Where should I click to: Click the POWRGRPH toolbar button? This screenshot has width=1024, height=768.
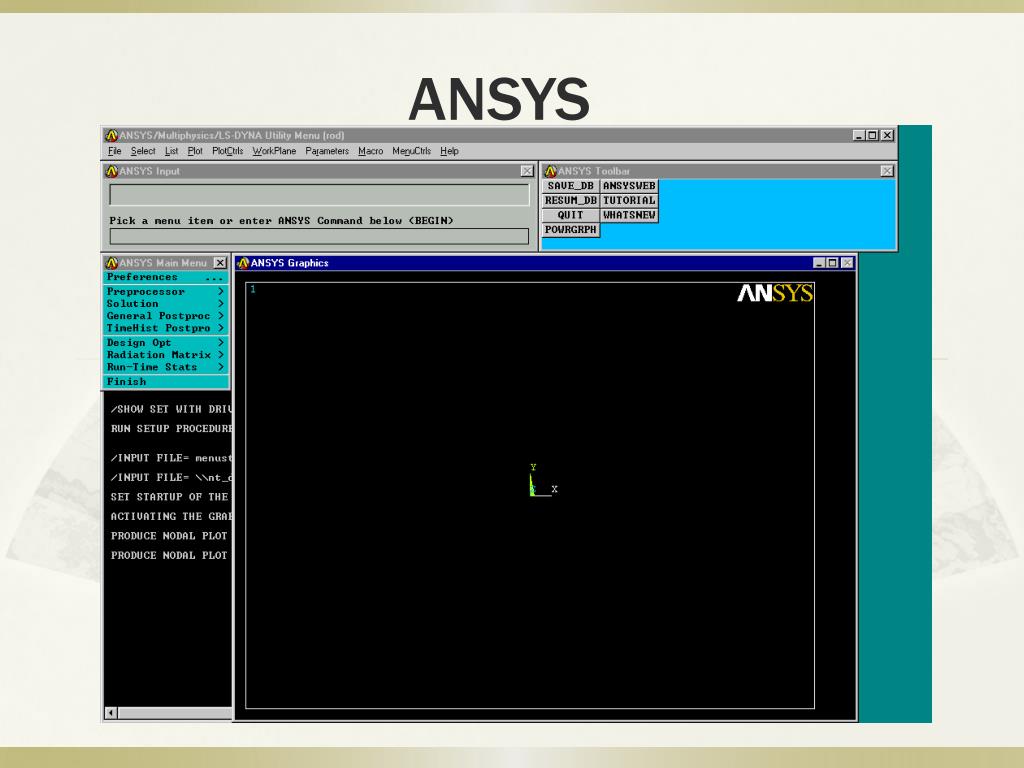click(571, 230)
